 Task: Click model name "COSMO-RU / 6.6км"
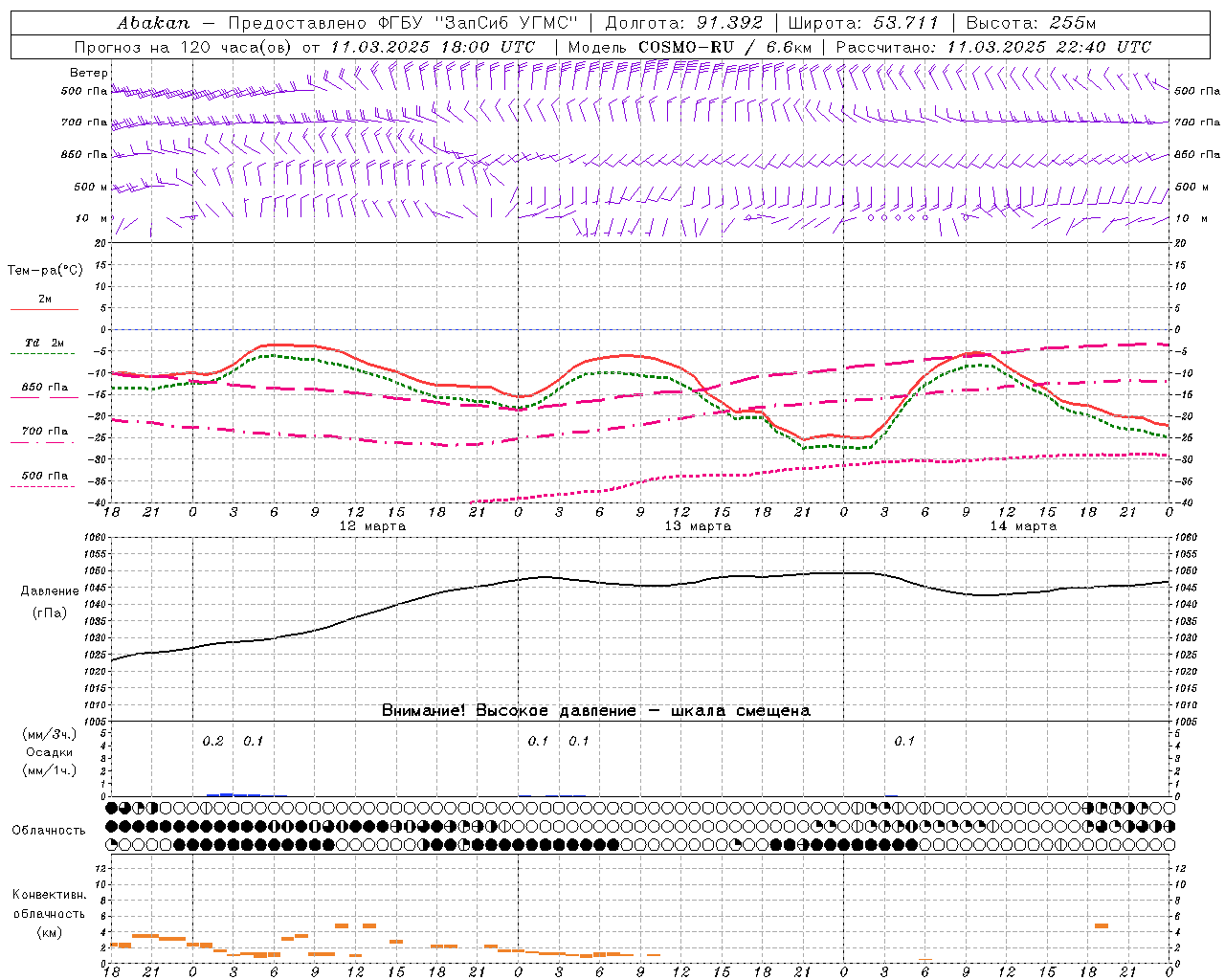coord(724,47)
